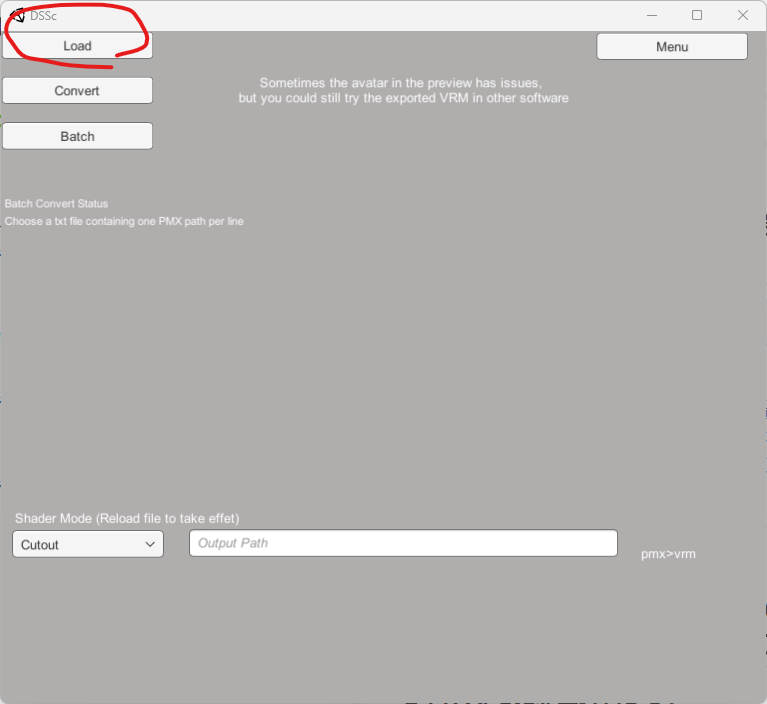
Task: Maximize the DSSc window
Action: pos(697,15)
